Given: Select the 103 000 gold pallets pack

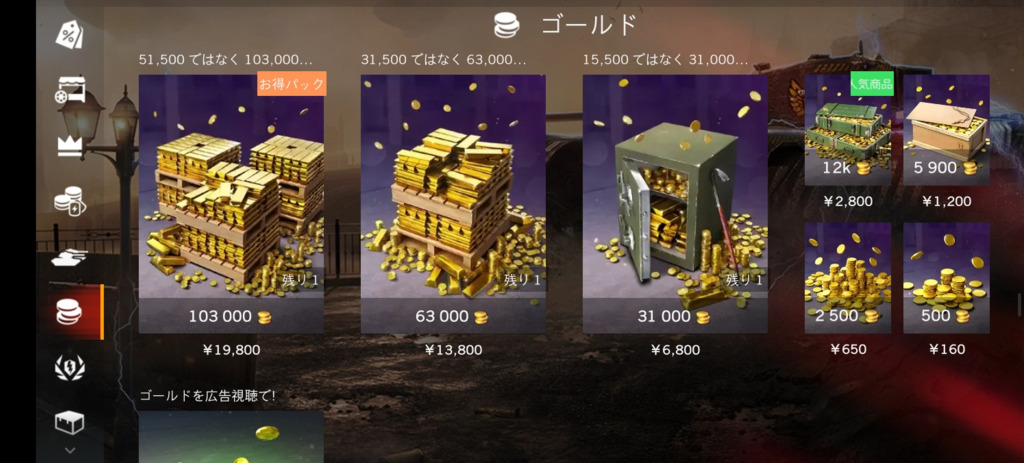Looking at the screenshot, I should tap(231, 204).
